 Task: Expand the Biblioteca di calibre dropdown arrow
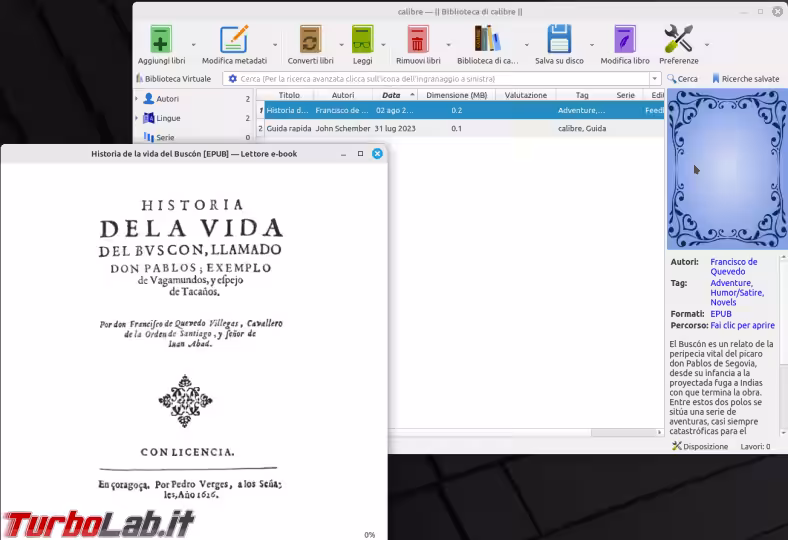point(527,45)
